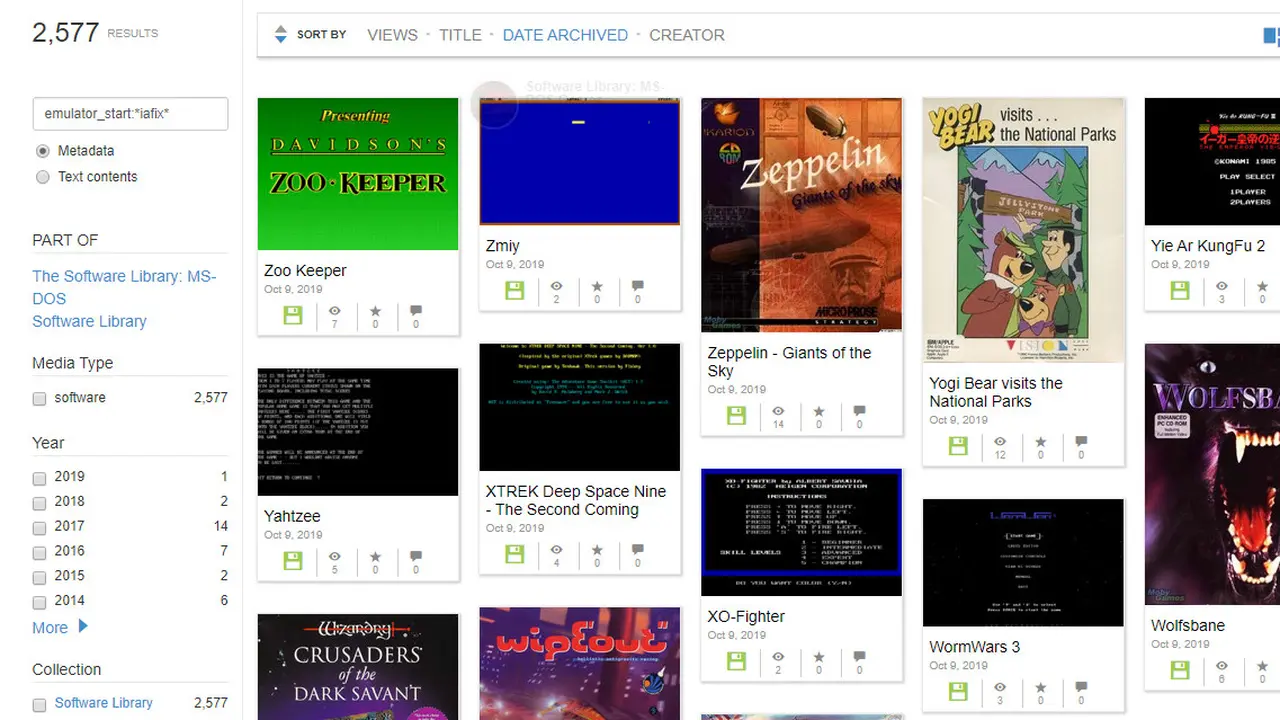Open the Yie Ar KungFu 2 thumbnail
The width and height of the screenshot is (1280, 720).
click(x=1212, y=162)
